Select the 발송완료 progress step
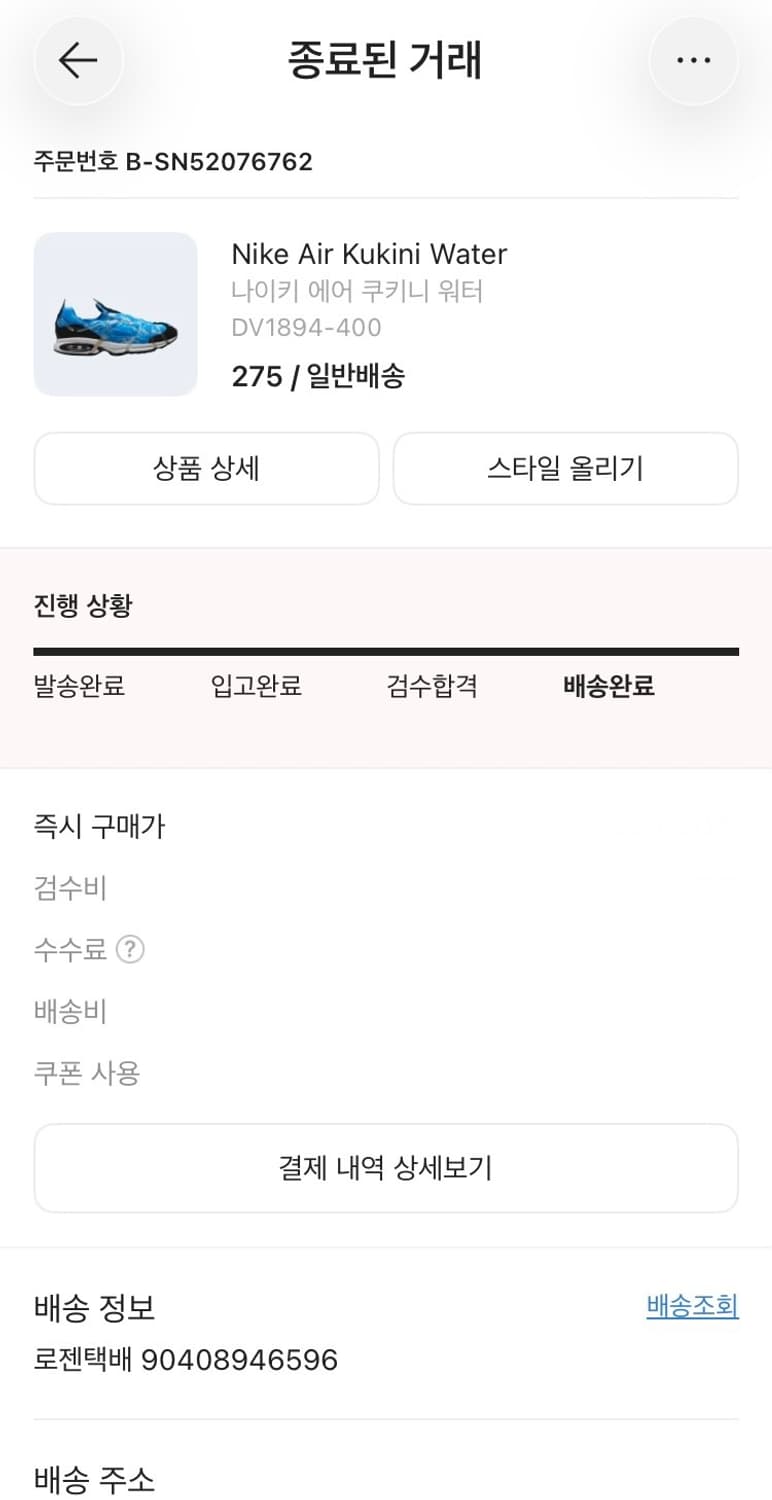 pos(79,686)
